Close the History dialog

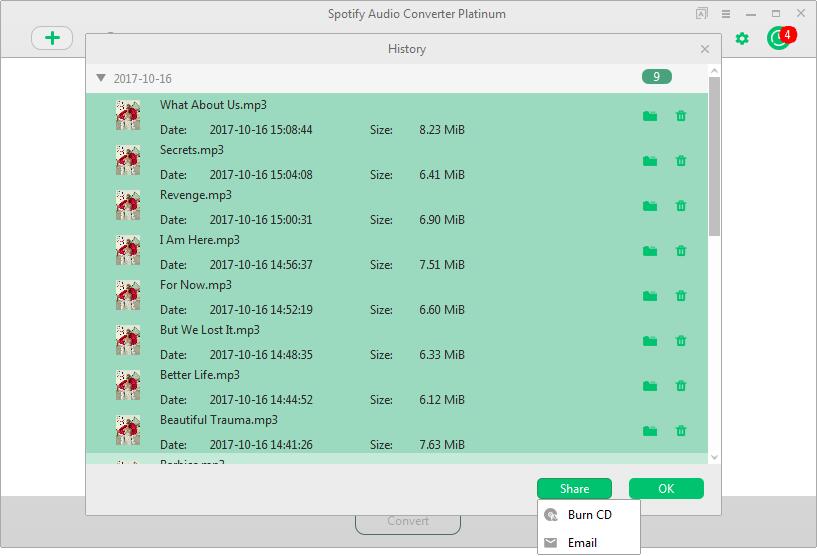[x=704, y=49]
